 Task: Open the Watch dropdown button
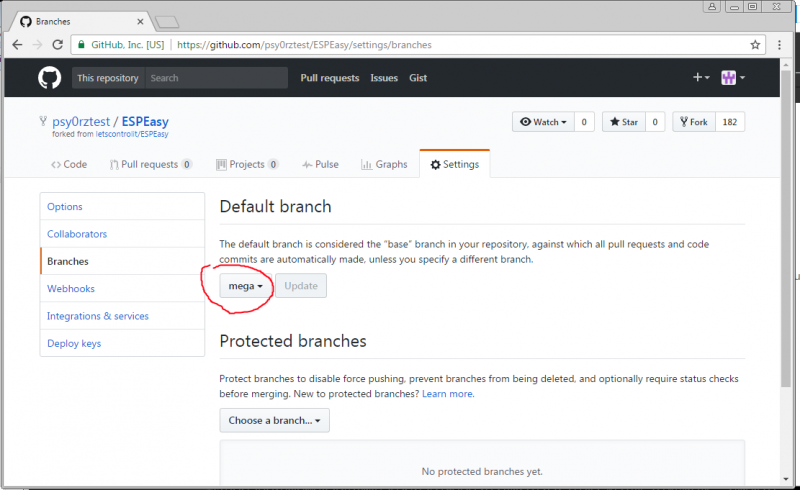543,122
